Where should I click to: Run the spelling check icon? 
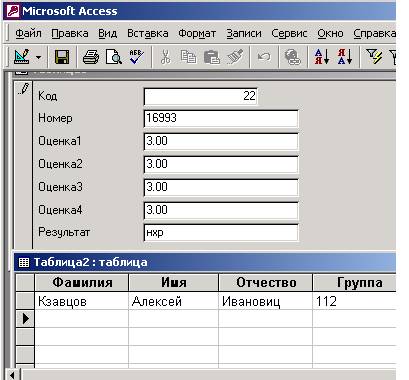136,57
